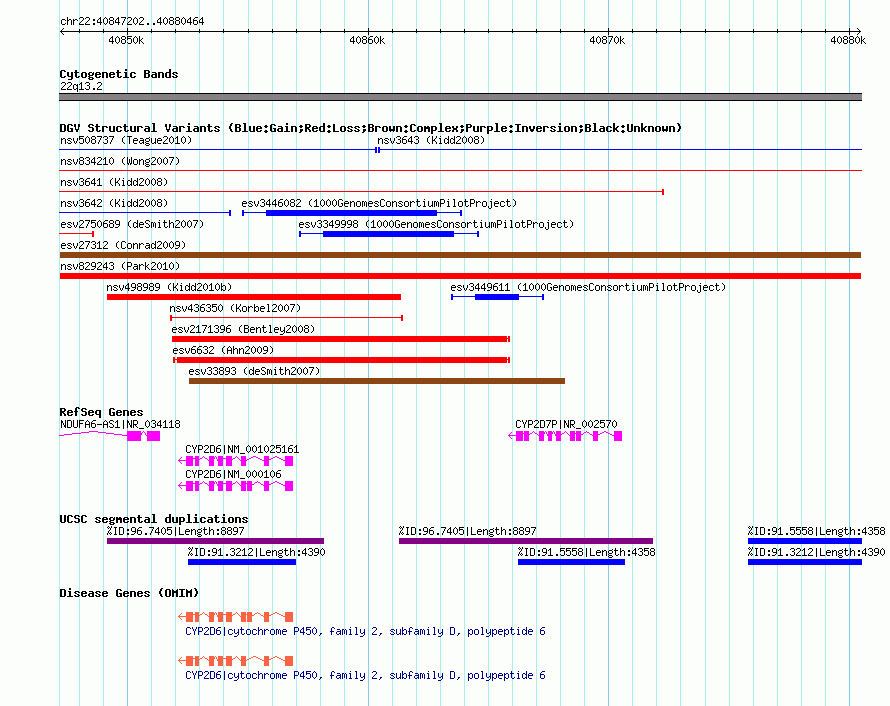Image resolution: width=890 pixels, height=706 pixels.
Task: Click the 40880k ruler tick label
Action: (848, 40)
